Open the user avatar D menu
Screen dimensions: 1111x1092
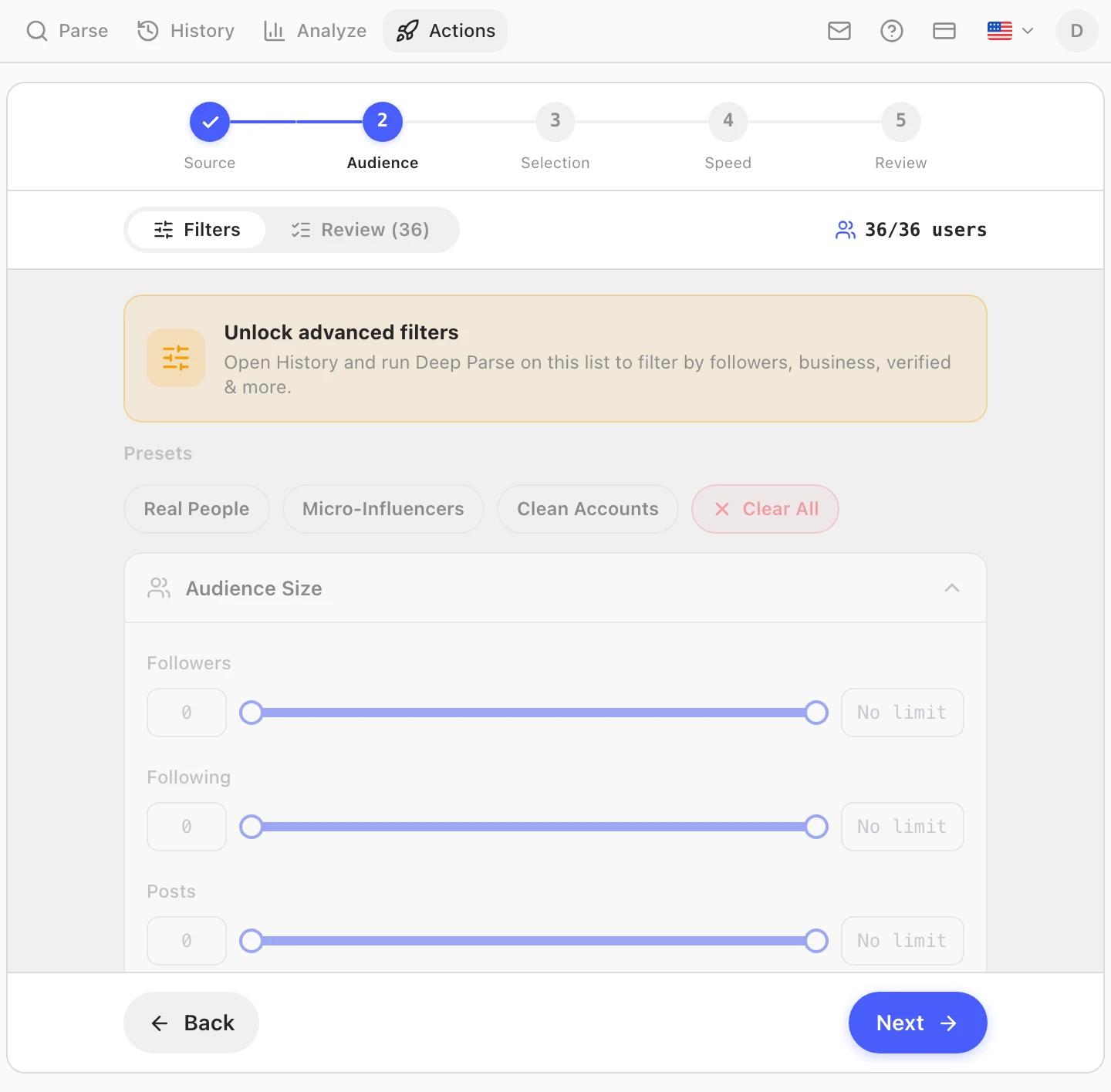(x=1076, y=31)
